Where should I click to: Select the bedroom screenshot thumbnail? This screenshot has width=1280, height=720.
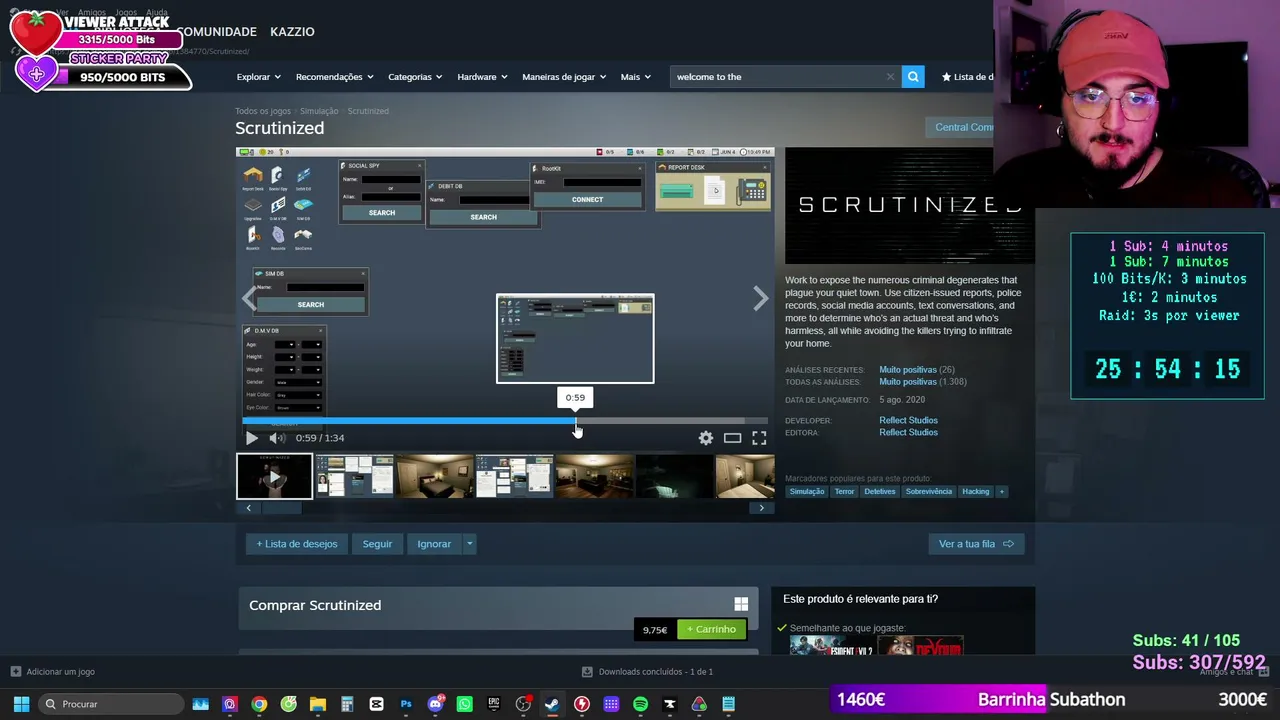434,476
